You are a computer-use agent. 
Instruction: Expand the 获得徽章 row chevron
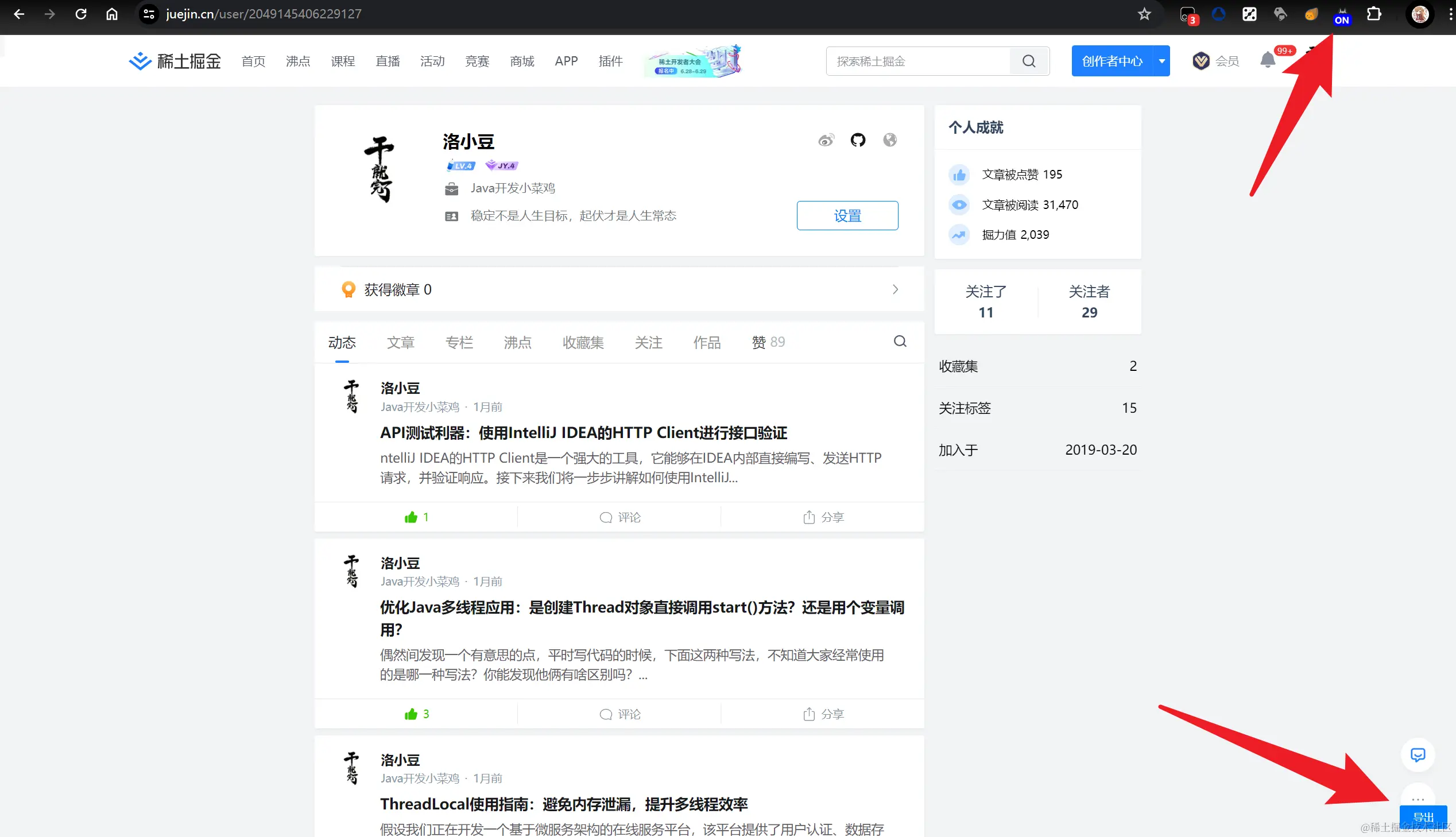point(895,289)
